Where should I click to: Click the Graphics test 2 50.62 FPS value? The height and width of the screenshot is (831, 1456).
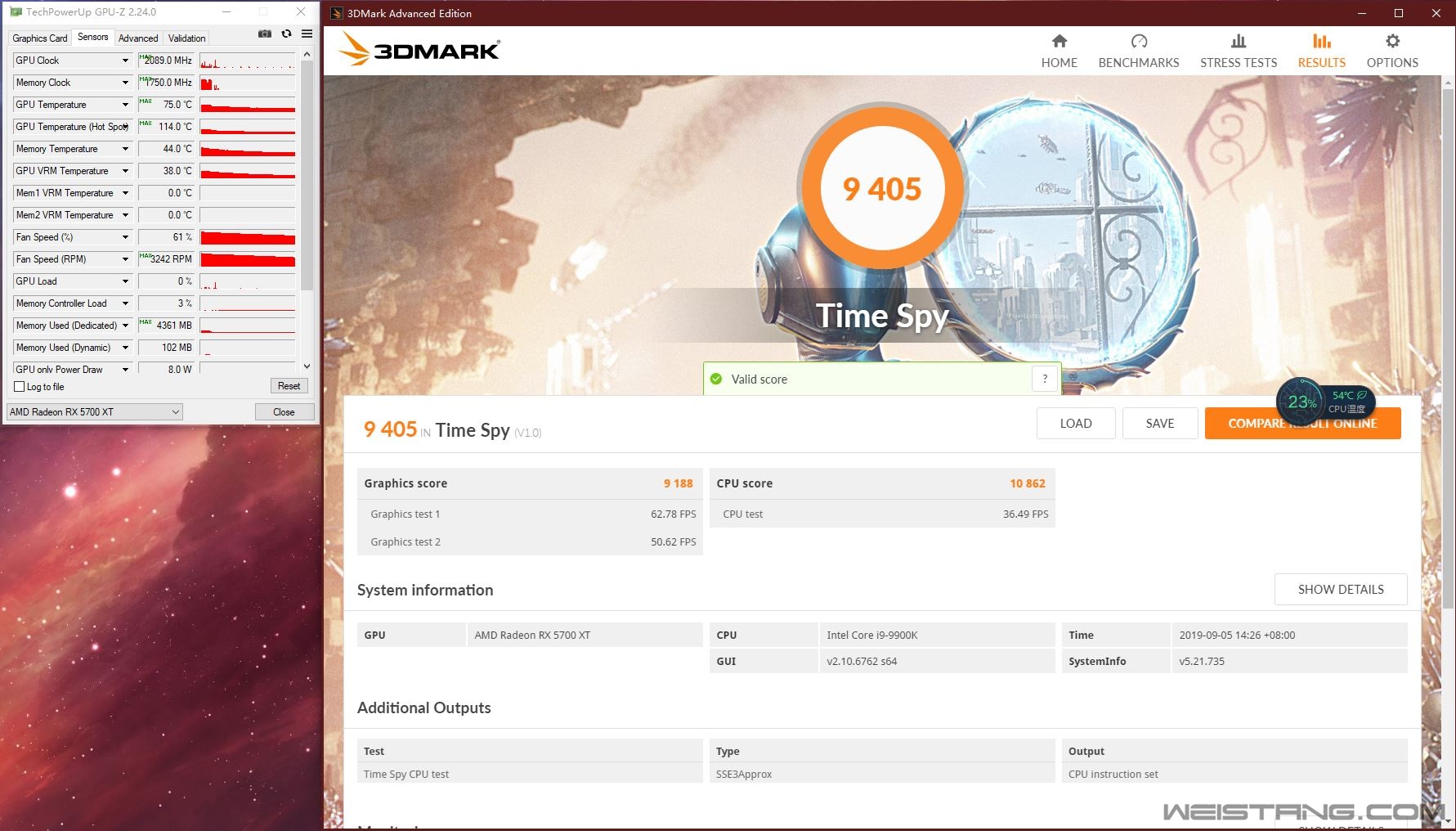tap(674, 542)
